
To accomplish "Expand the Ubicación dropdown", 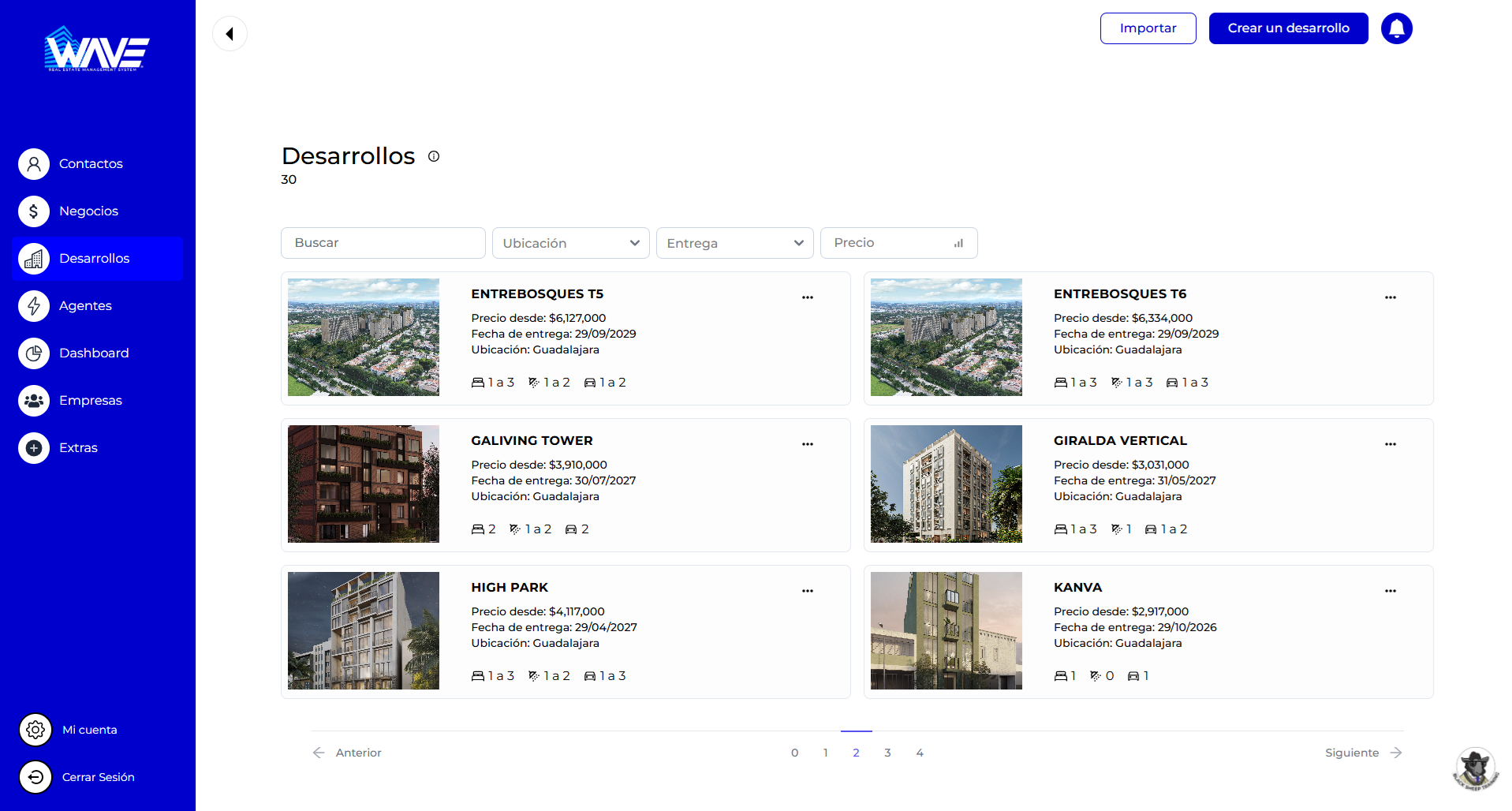I will (x=571, y=243).
